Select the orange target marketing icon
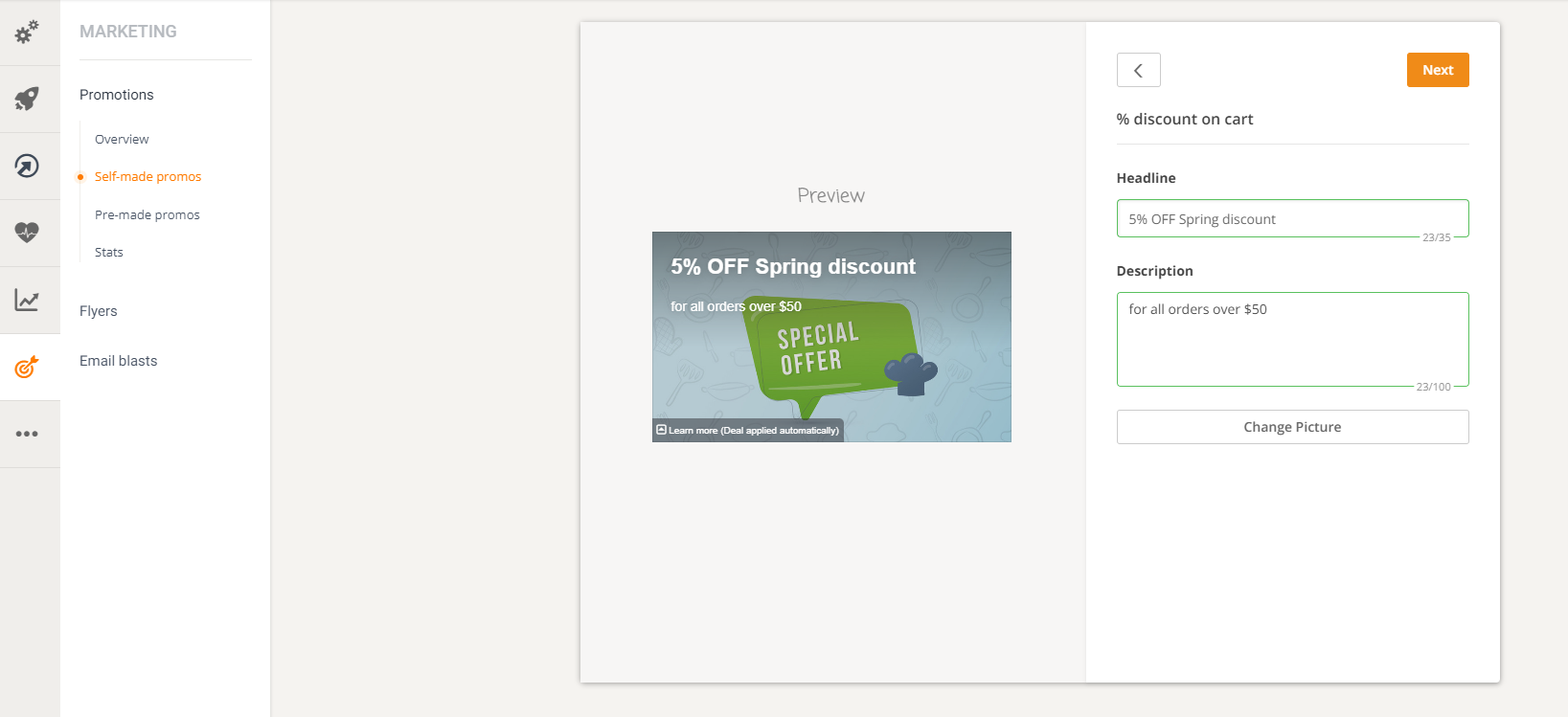Screen dimensions: 1568x717 tap(27, 367)
